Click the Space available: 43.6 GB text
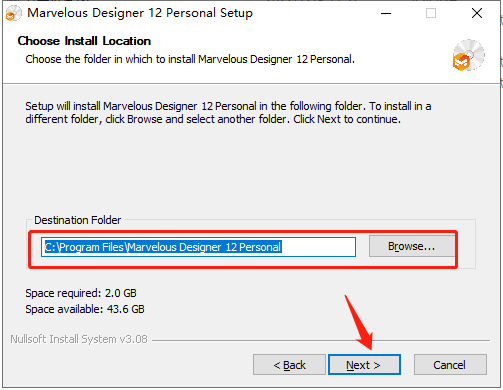The image size is (503, 390). tap(85, 309)
